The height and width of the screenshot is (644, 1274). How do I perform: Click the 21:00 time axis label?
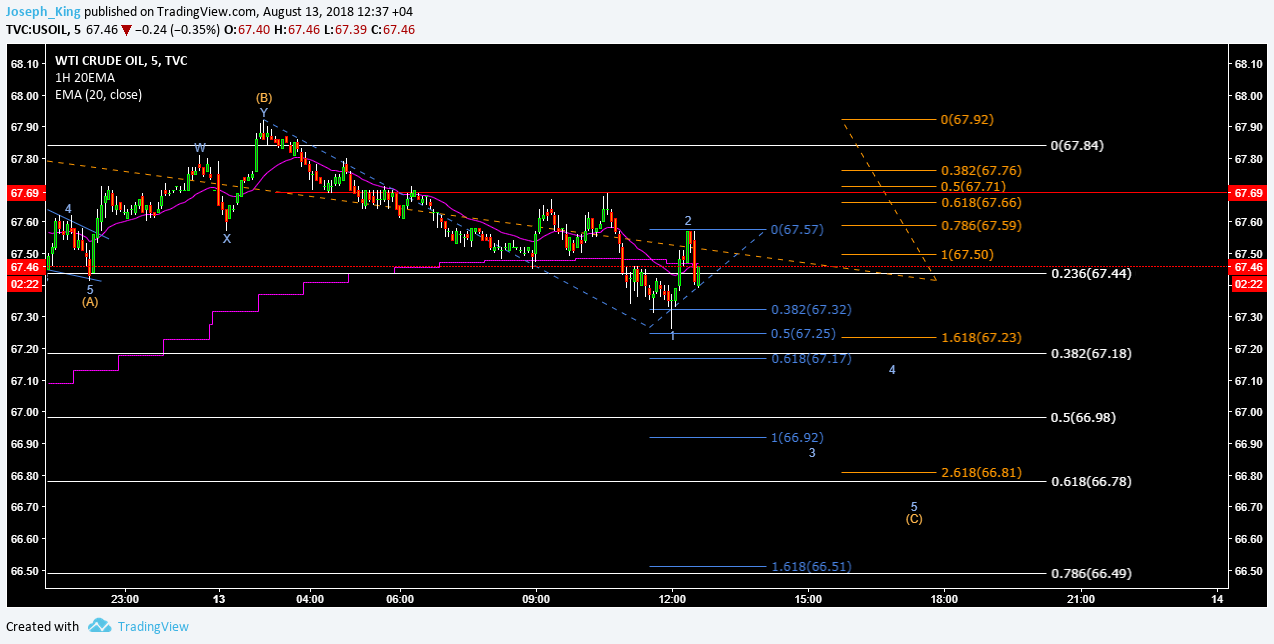point(1080,599)
